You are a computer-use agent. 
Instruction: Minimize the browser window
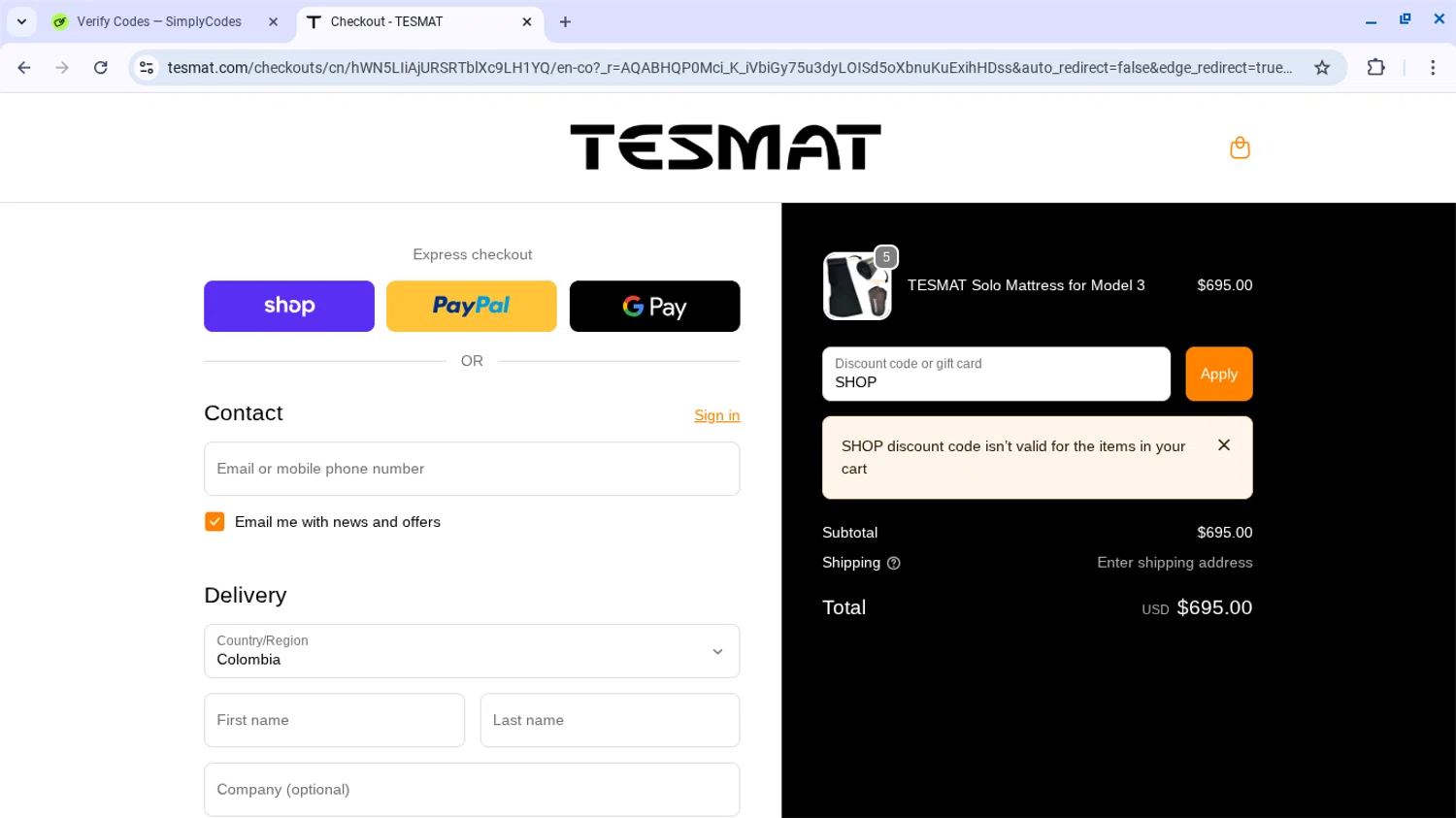[x=1371, y=20]
